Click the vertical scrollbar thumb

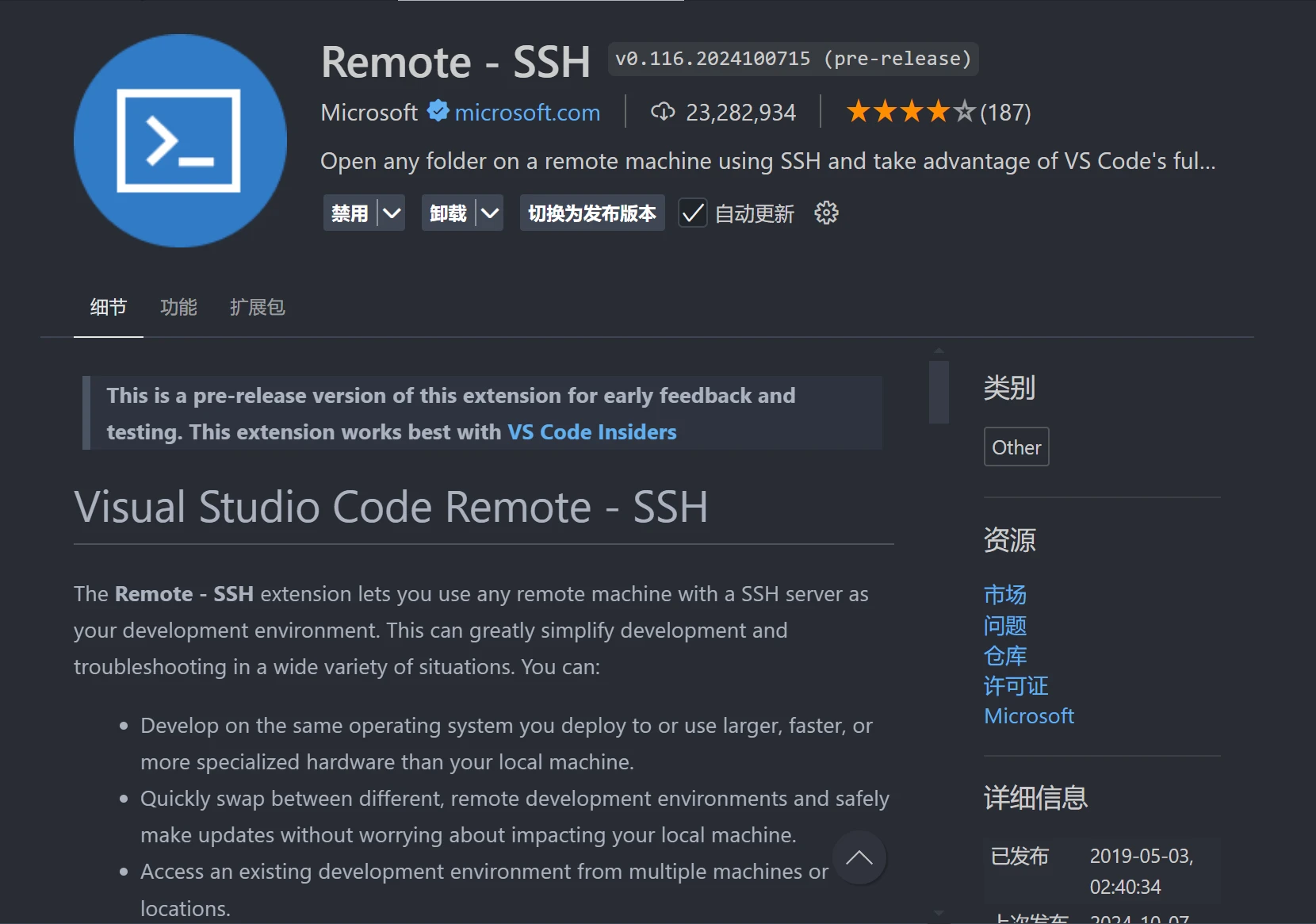[939, 392]
